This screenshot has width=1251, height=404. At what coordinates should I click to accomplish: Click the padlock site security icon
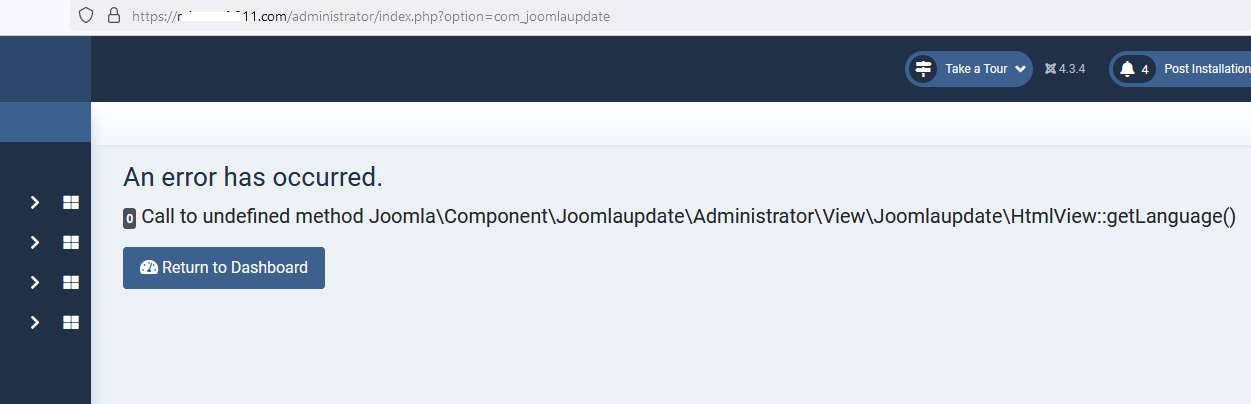pyautogui.click(x=113, y=16)
